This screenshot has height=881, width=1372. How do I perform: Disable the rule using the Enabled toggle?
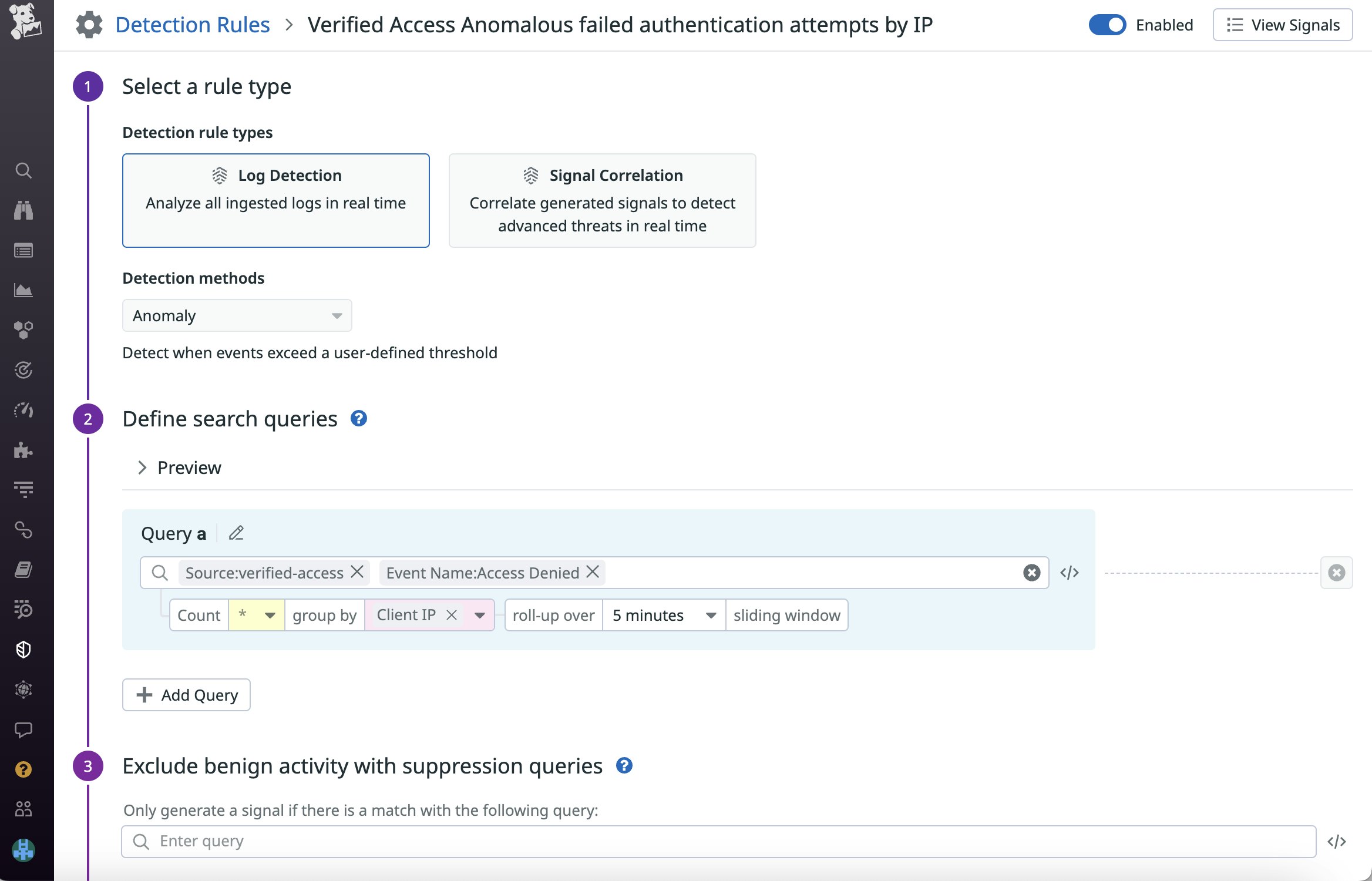point(1108,25)
